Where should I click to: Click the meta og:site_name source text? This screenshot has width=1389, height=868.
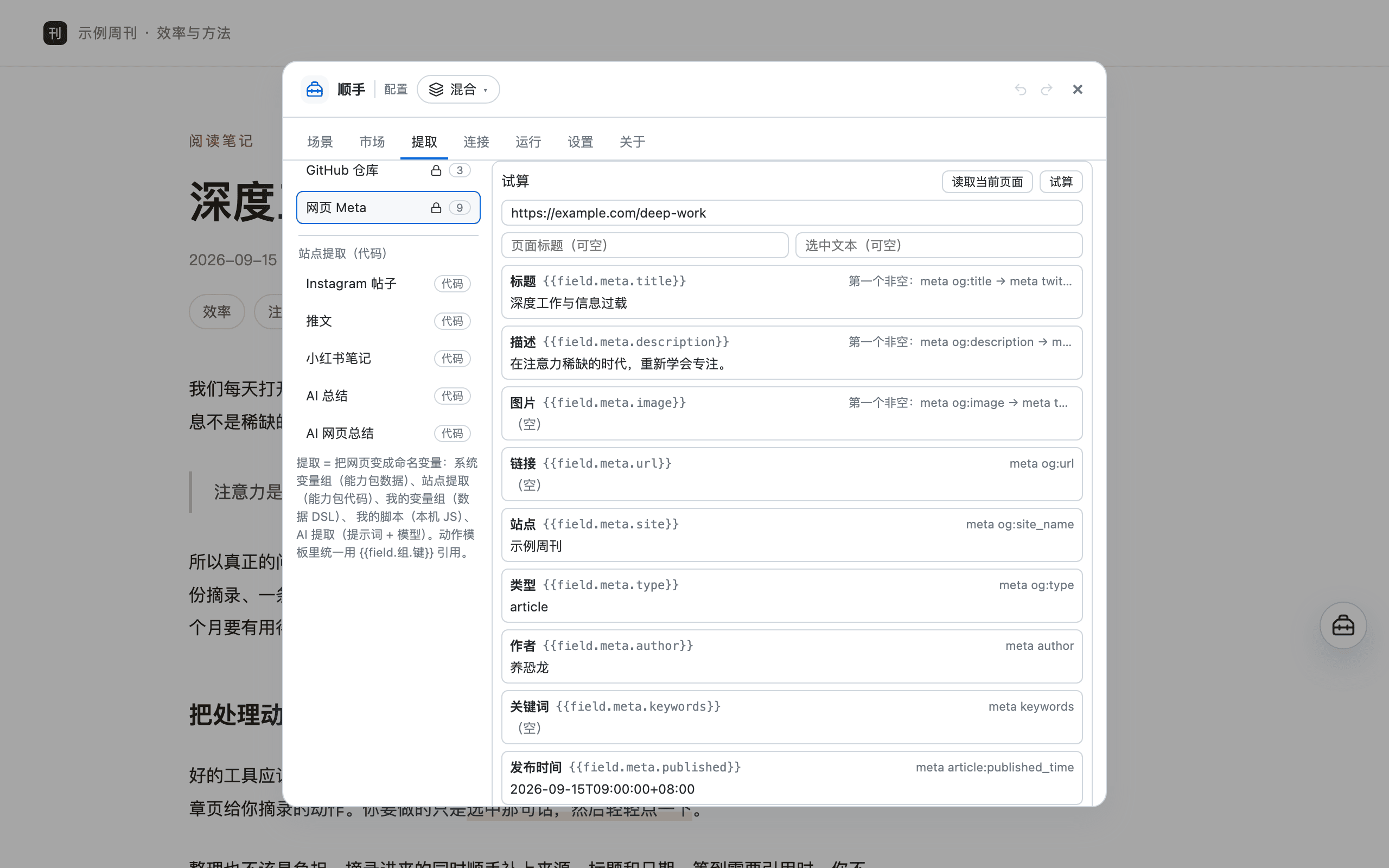point(1020,524)
